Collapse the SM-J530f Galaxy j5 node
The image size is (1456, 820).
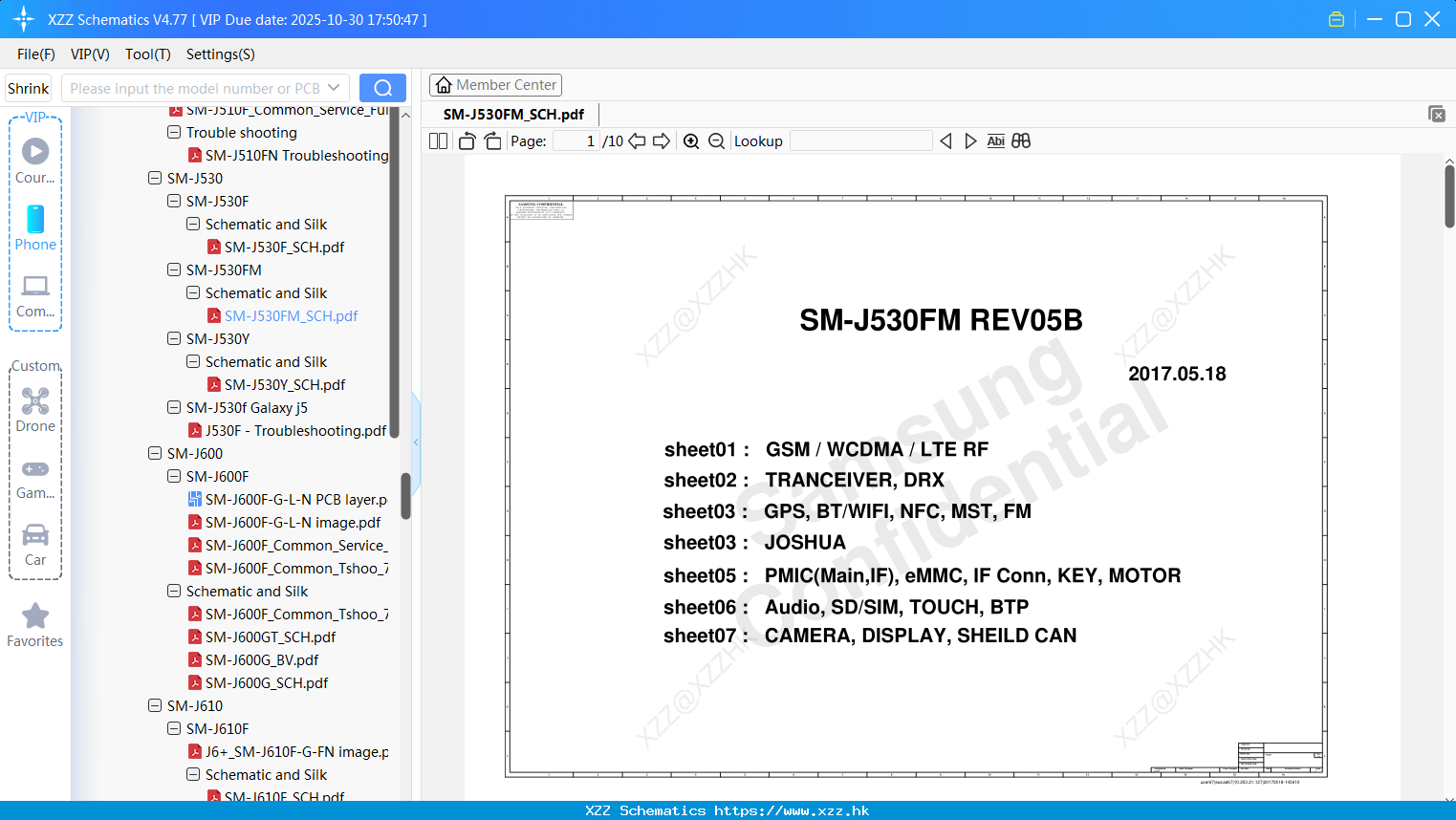click(174, 407)
